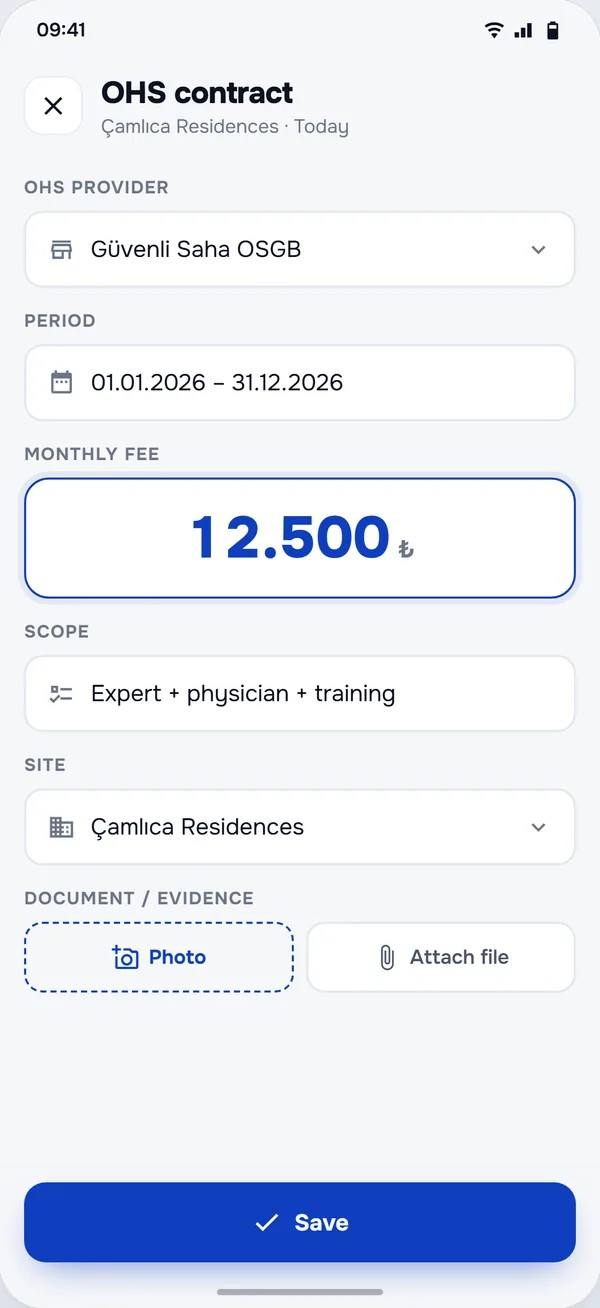Expand the OHS Provider dropdown chevron
This screenshot has width=600, height=1308.
[539, 250]
